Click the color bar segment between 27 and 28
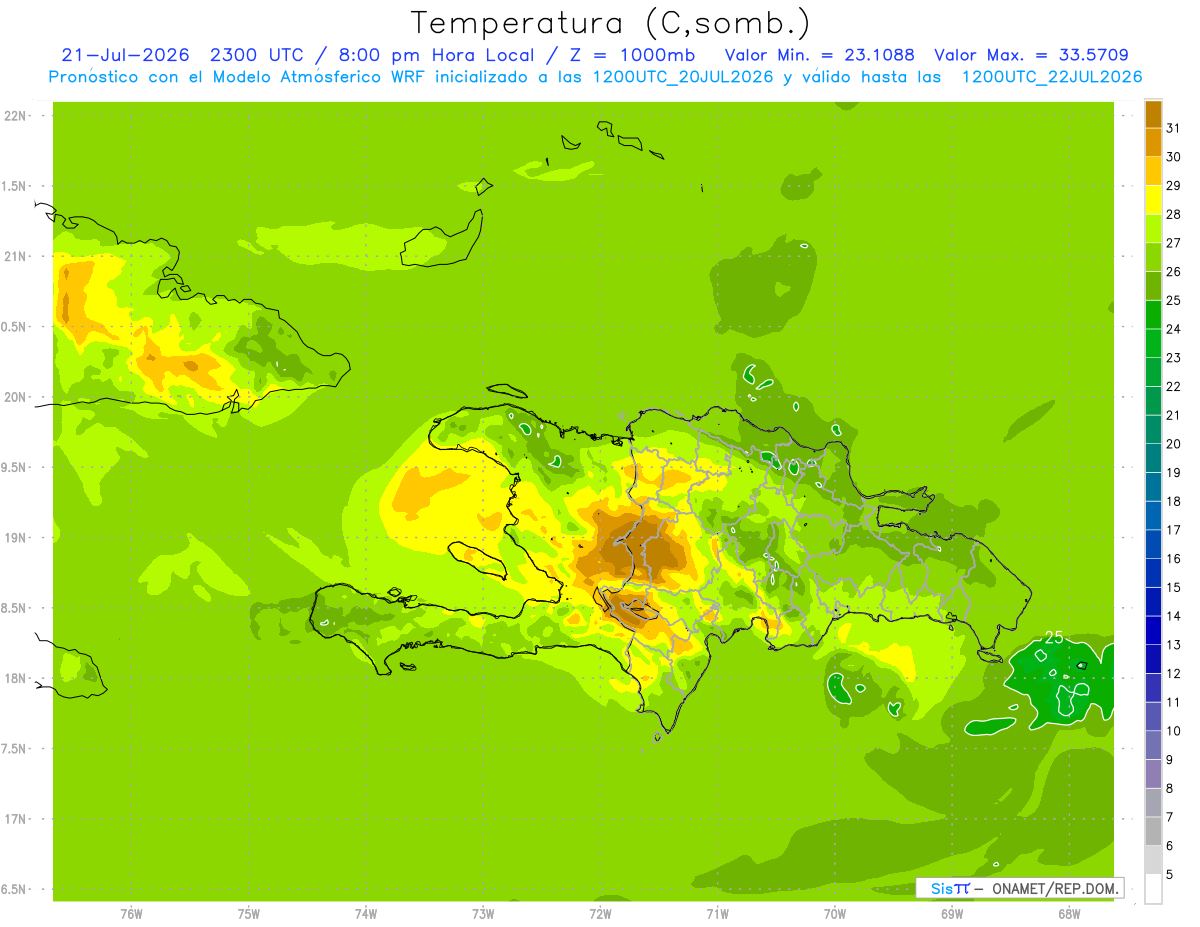 1153,228
